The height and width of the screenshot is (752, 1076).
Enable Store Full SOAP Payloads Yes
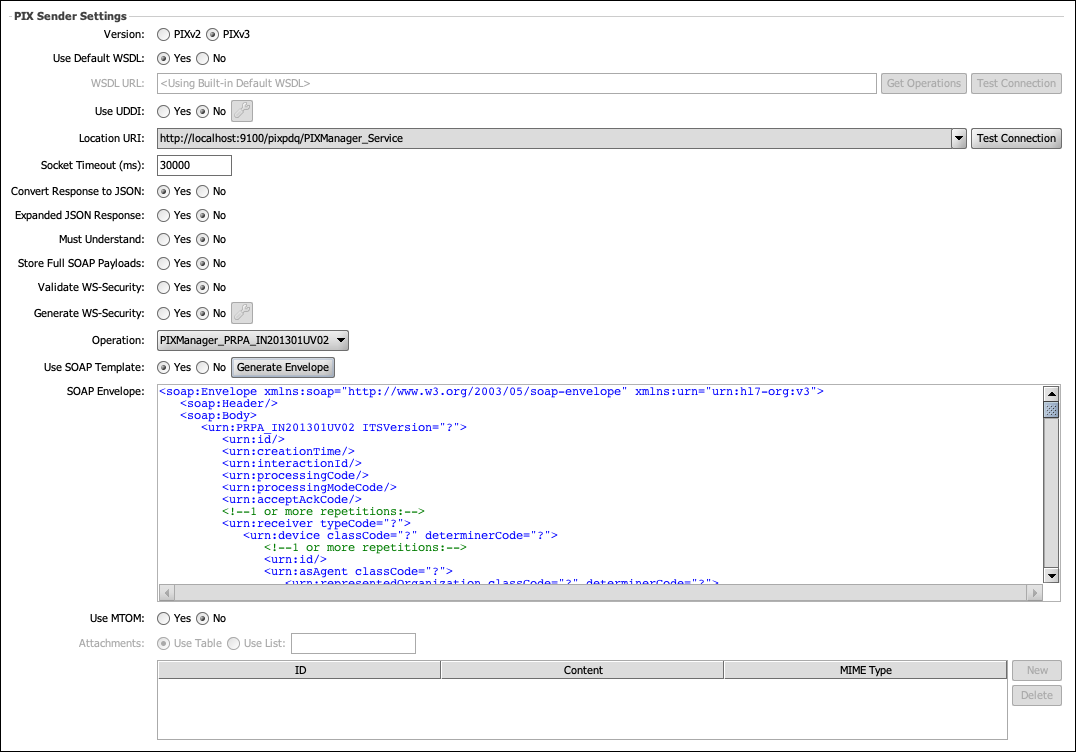163,263
